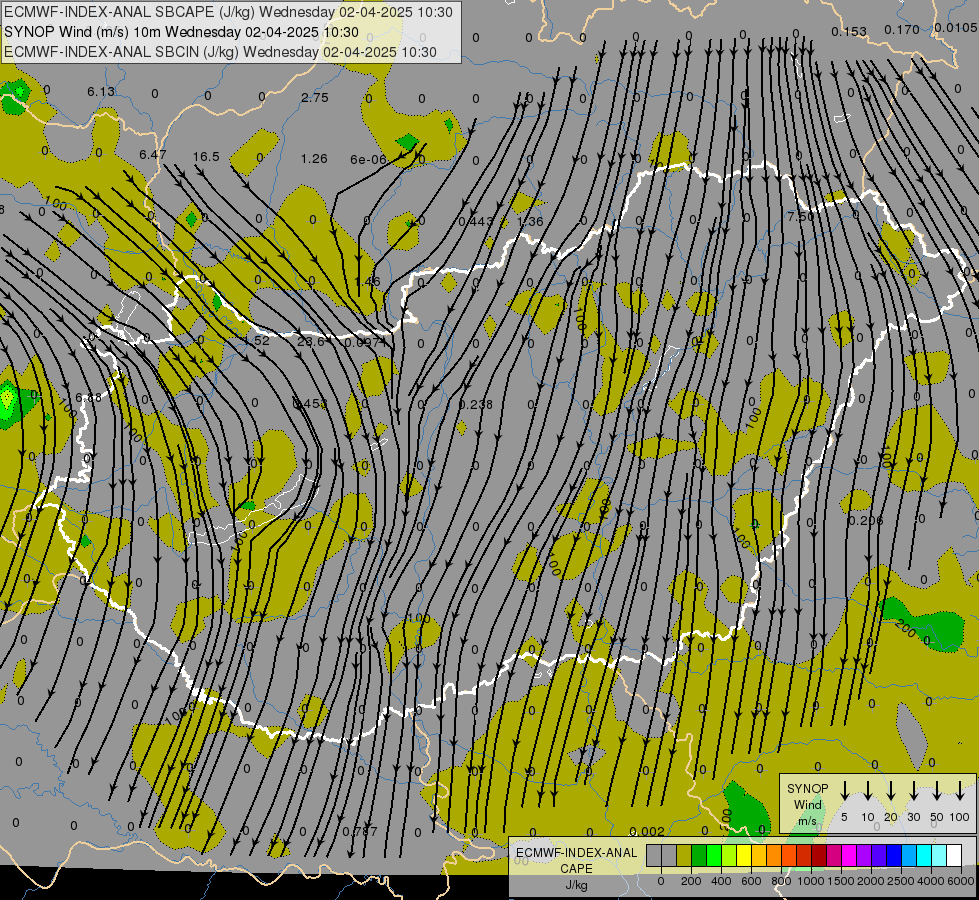Click the map value 0.787

click(360, 831)
